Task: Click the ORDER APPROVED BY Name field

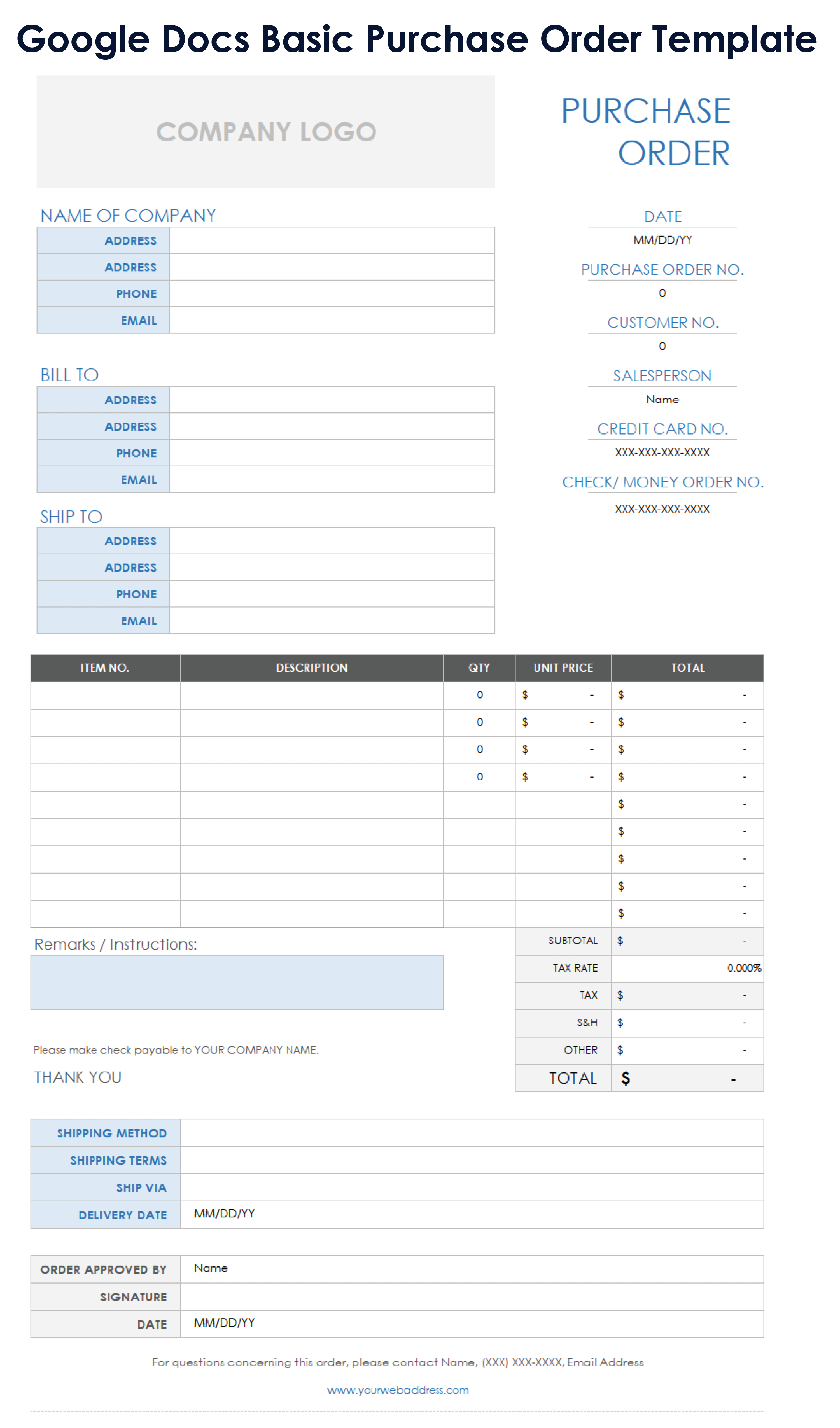Action: pos(472,1269)
